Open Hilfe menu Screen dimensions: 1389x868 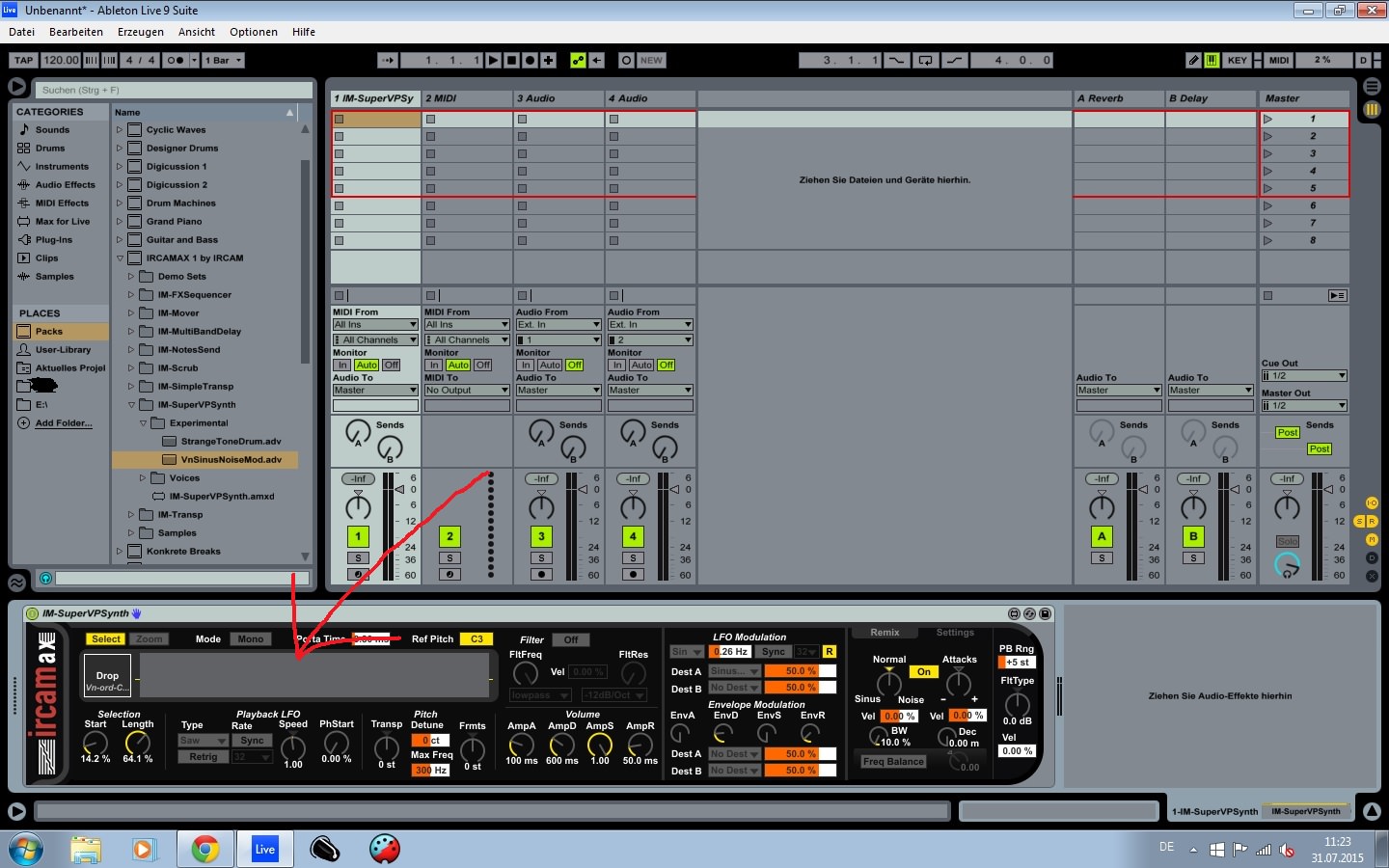(x=304, y=32)
